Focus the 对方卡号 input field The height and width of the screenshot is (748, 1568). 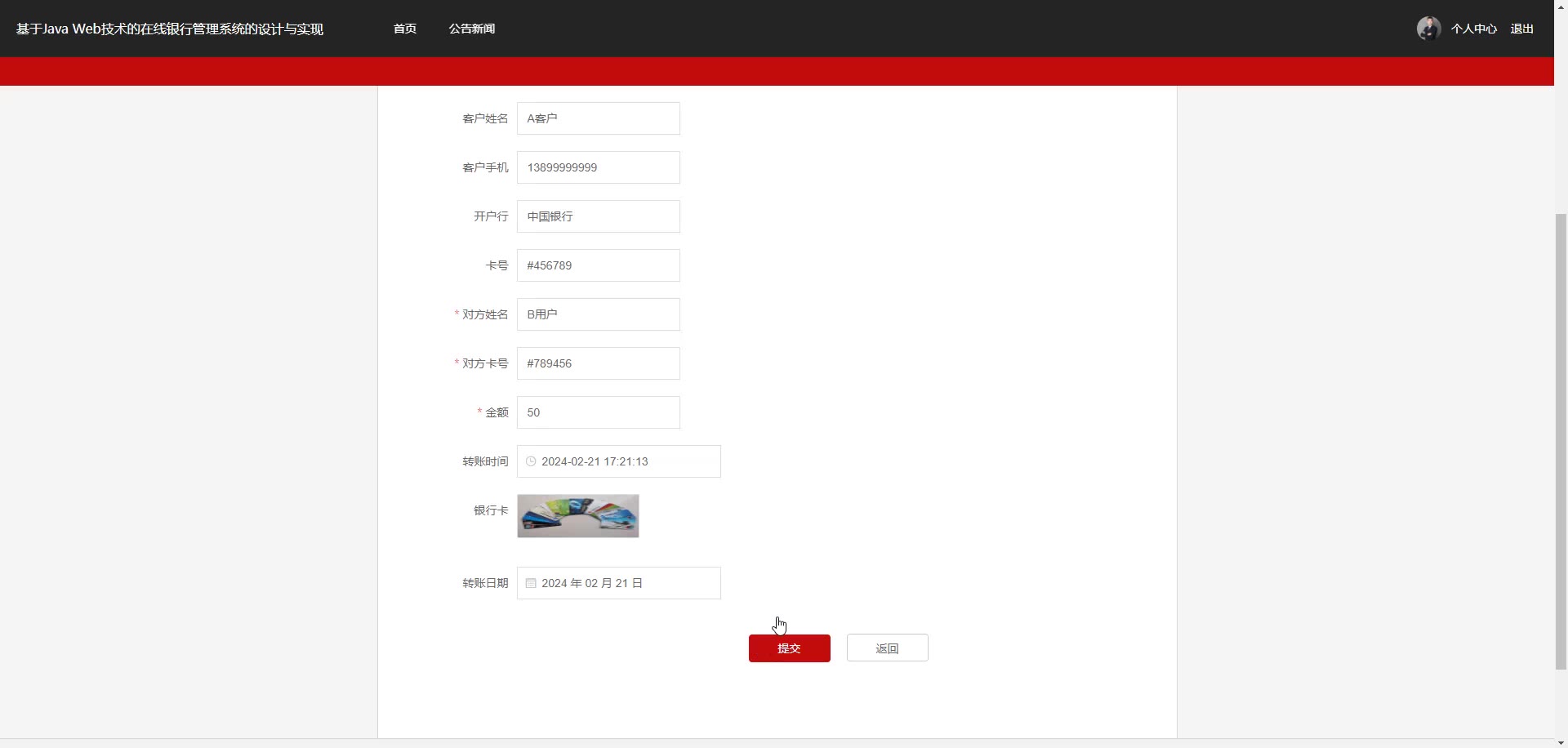(x=599, y=363)
